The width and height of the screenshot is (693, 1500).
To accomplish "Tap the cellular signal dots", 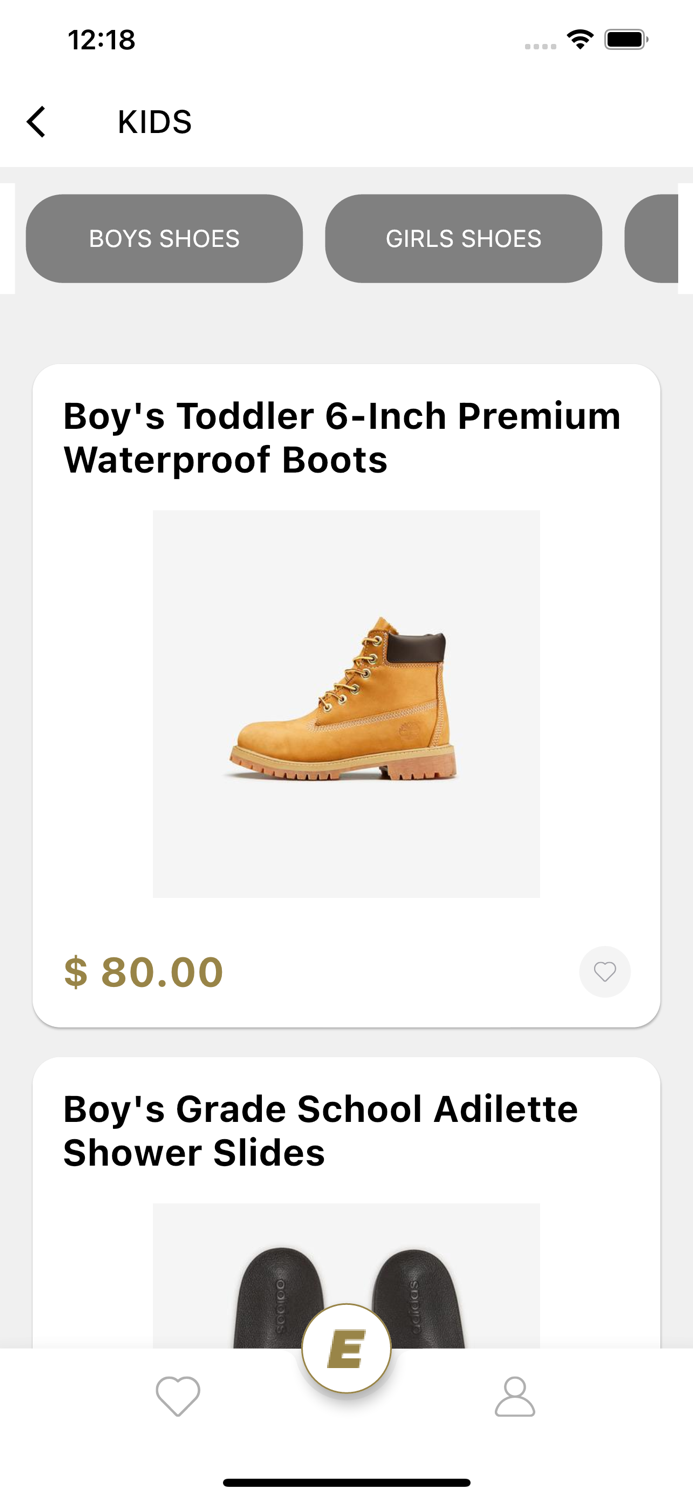I will 540,45.
